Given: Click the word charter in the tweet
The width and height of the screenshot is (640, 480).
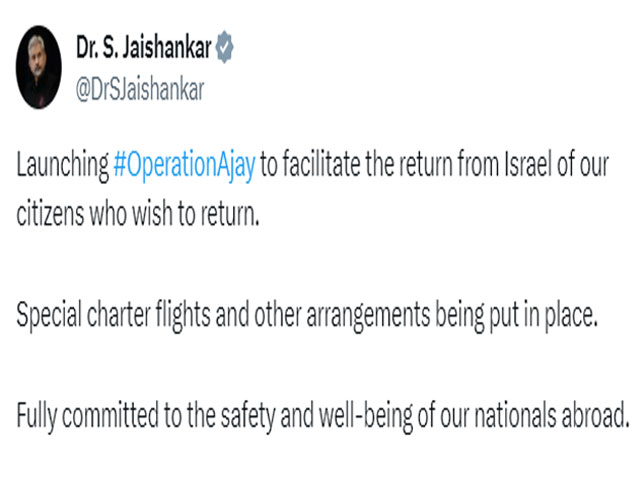Looking at the screenshot, I should click(x=119, y=314).
